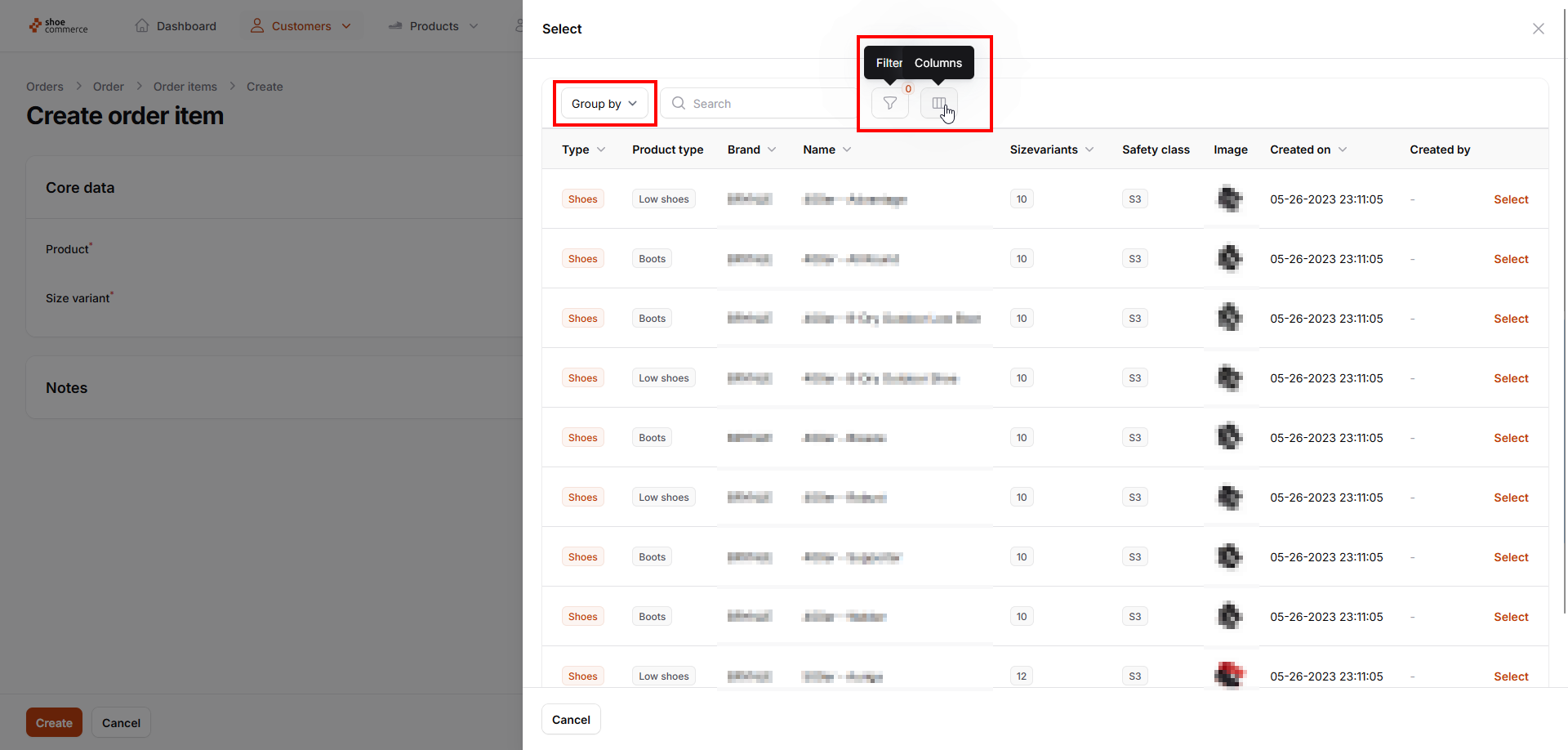Click the shoe commerce logo
Image resolution: width=1568 pixels, height=750 pixels.
pos(58,26)
